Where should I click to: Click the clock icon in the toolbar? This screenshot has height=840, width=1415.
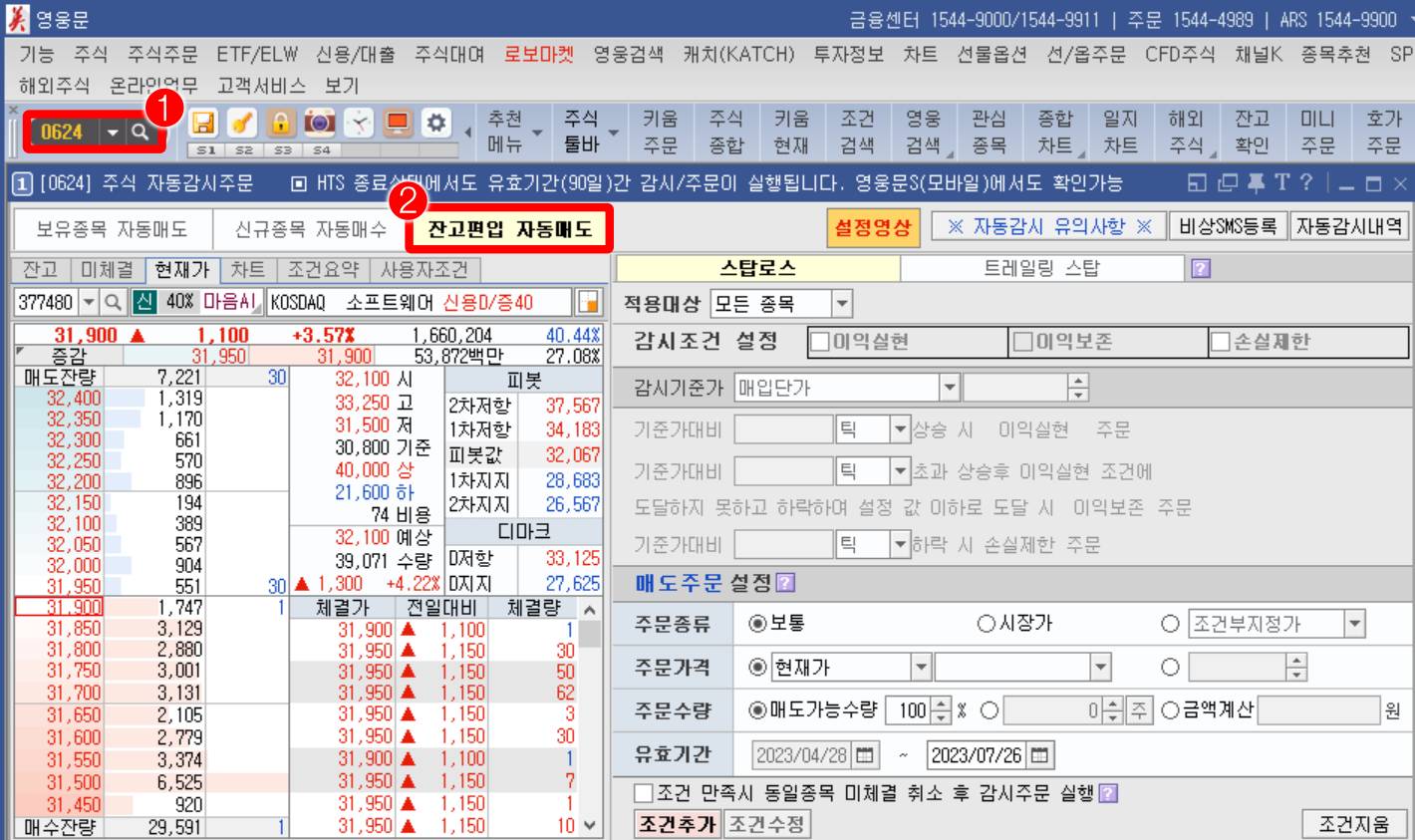tap(359, 123)
